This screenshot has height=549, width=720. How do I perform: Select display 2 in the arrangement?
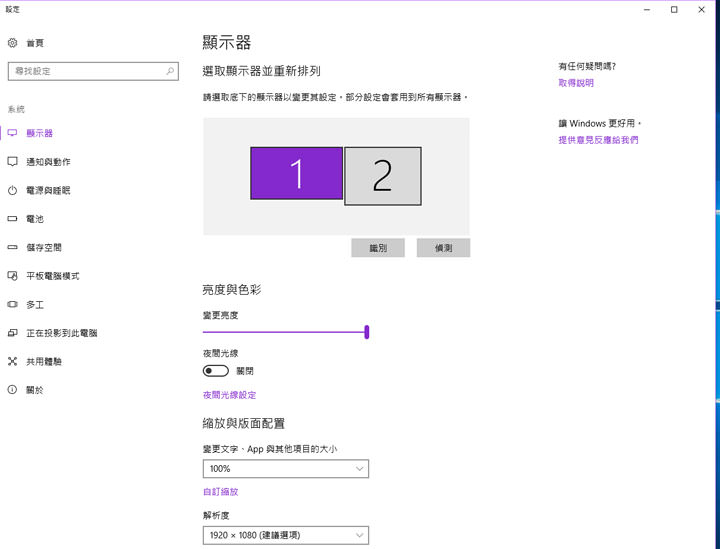pyautogui.click(x=383, y=176)
